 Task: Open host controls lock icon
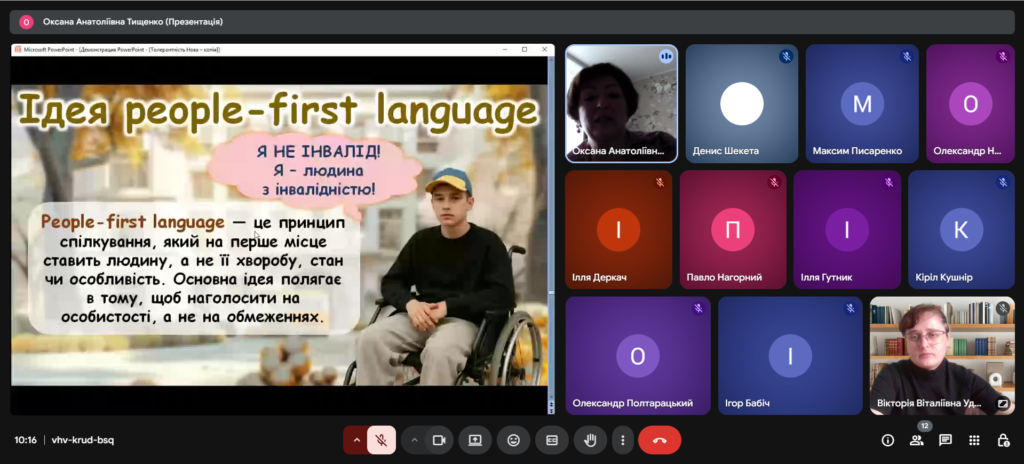pos(1003,440)
